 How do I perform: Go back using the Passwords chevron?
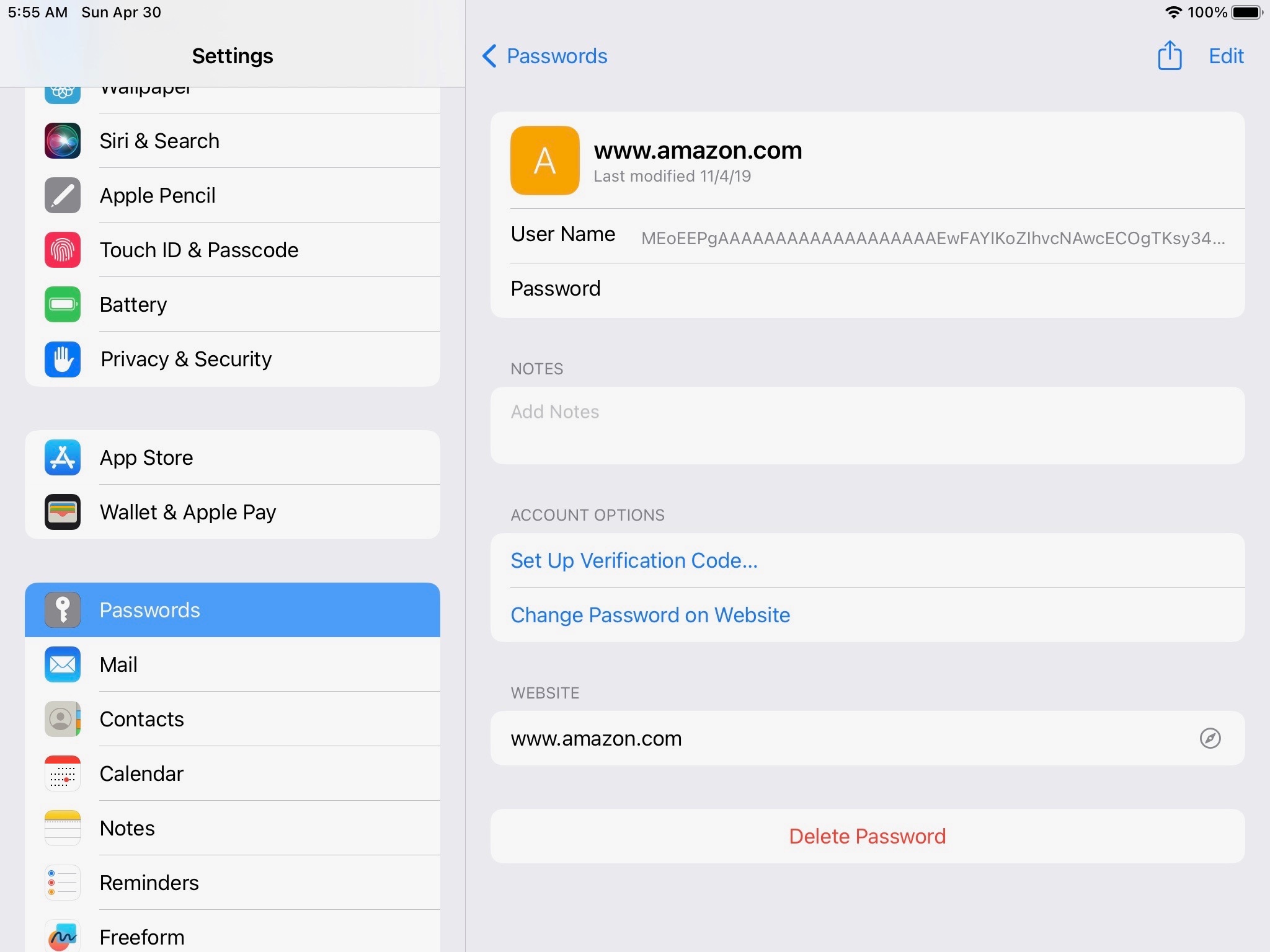click(490, 56)
